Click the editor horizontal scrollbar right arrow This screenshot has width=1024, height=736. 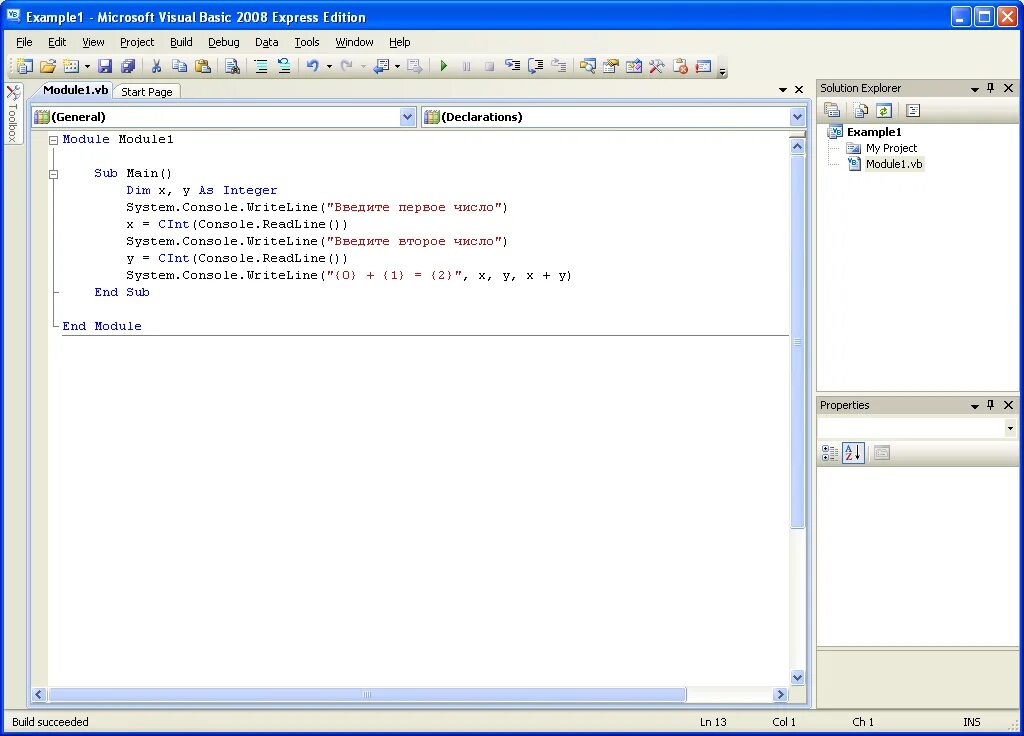click(780, 694)
